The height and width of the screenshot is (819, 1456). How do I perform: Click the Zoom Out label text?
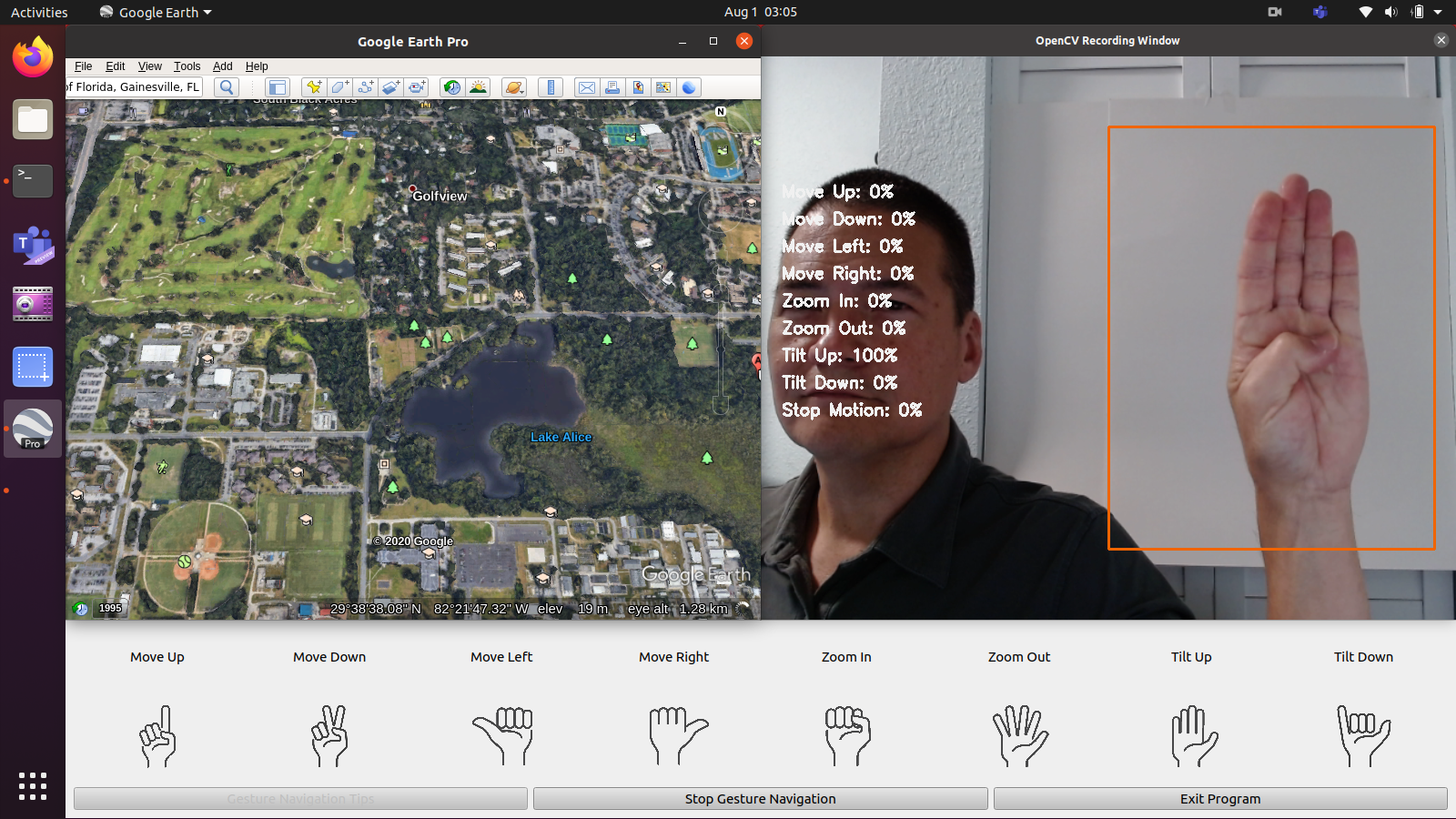pyautogui.click(x=1019, y=657)
